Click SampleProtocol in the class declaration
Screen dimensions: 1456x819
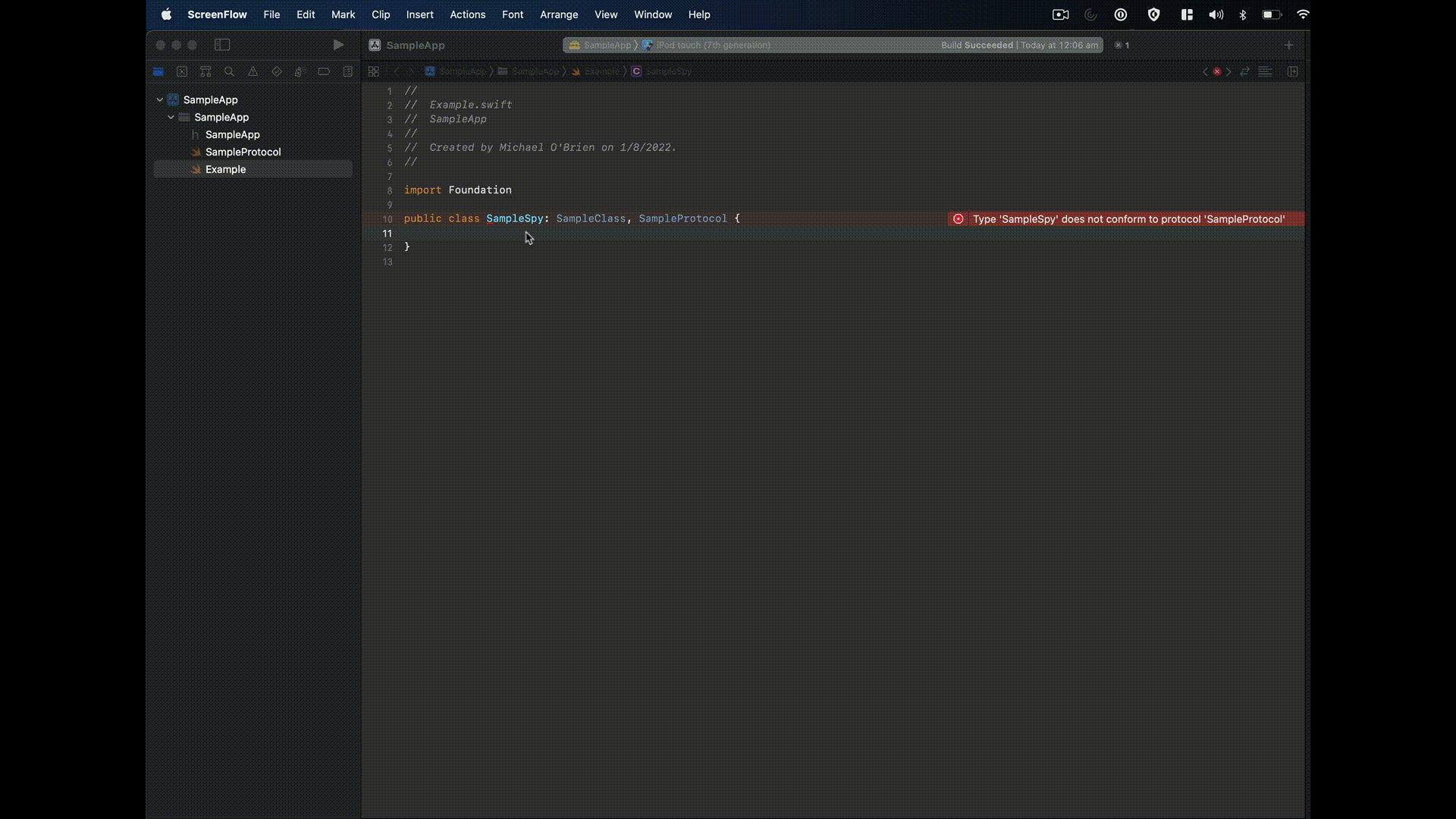click(682, 218)
